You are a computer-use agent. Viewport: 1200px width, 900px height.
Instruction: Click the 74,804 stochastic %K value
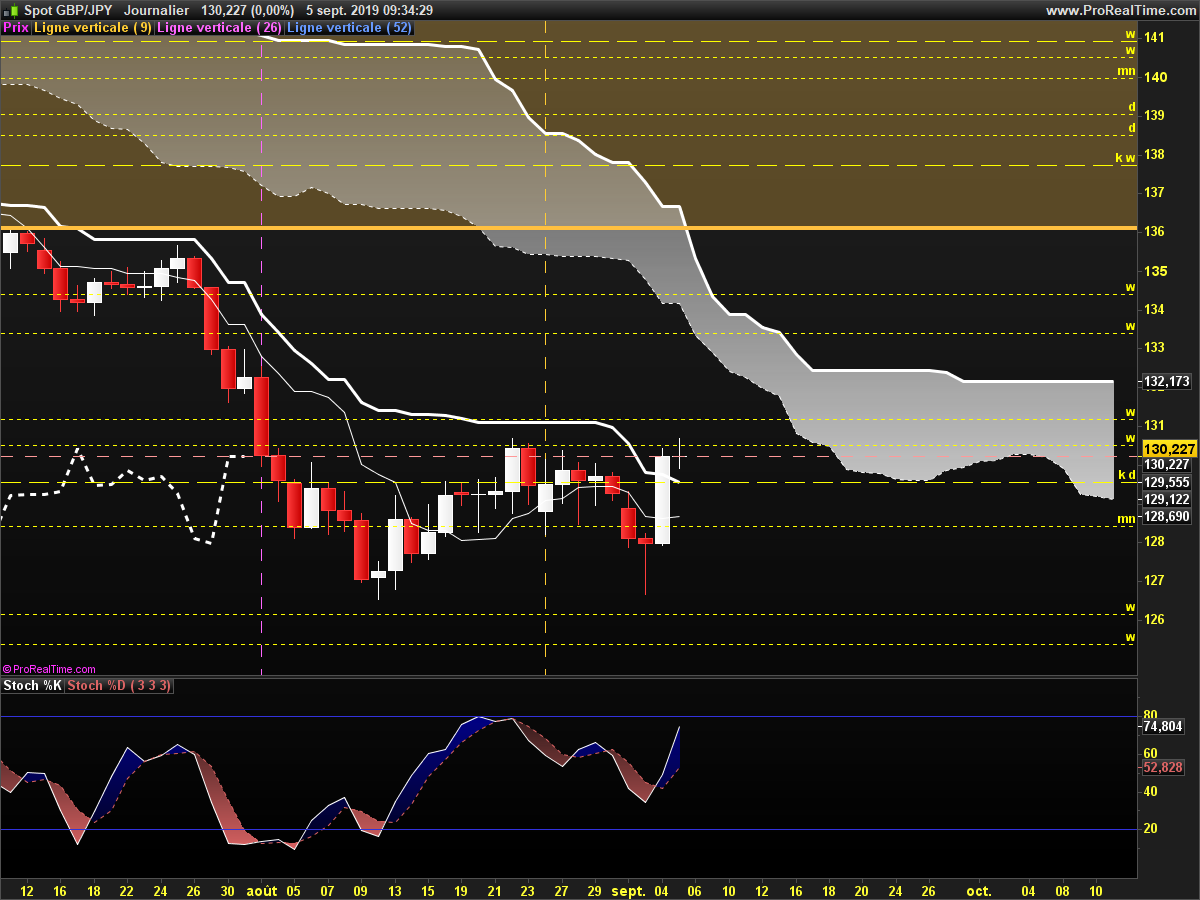pos(1162,727)
